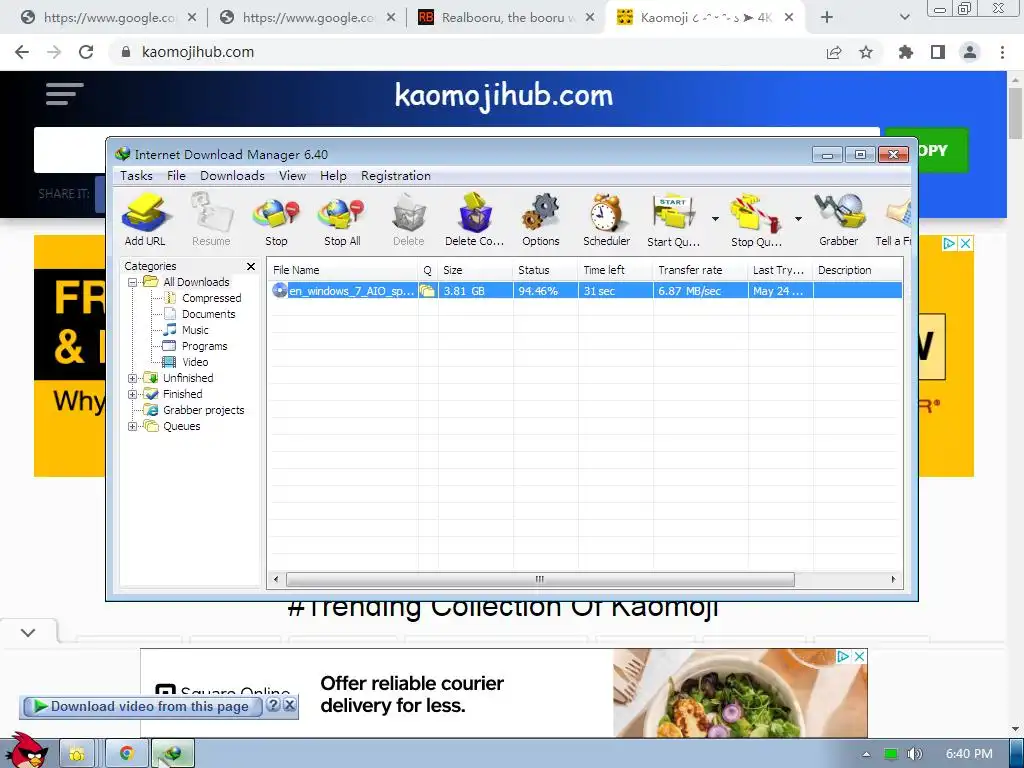Click the greyed Delete toolbar icon
The height and width of the screenshot is (768, 1024).
click(x=409, y=219)
